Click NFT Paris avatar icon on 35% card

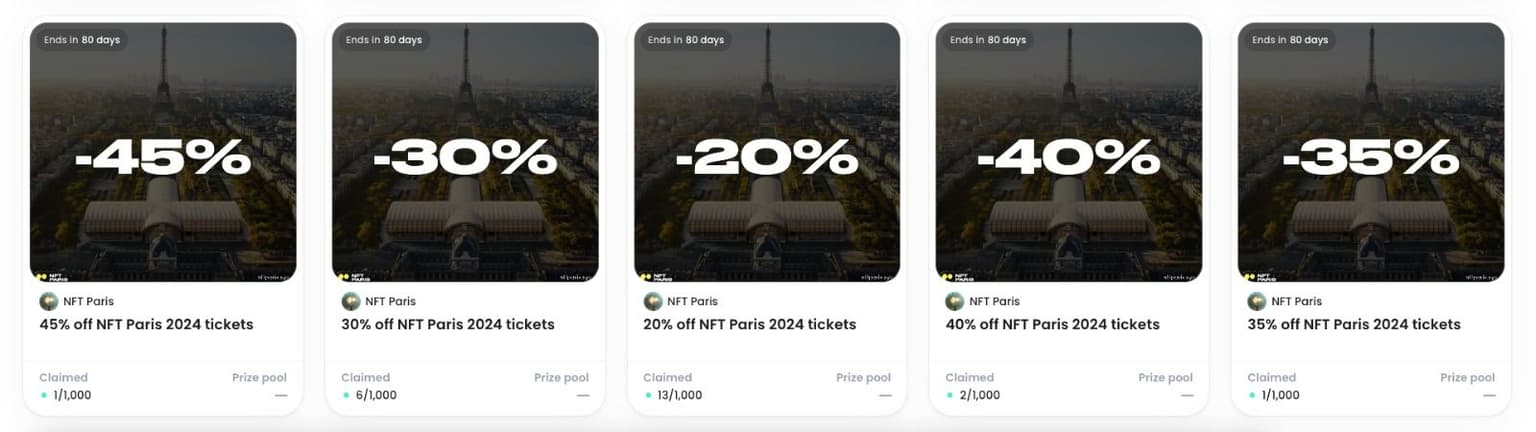1256,301
